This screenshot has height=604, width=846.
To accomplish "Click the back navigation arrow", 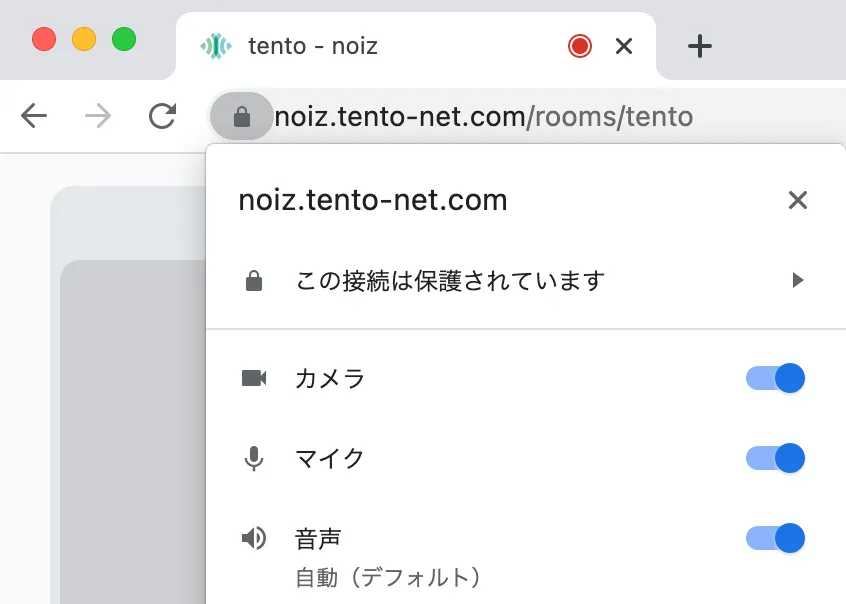I will click(x=34, y=117).
